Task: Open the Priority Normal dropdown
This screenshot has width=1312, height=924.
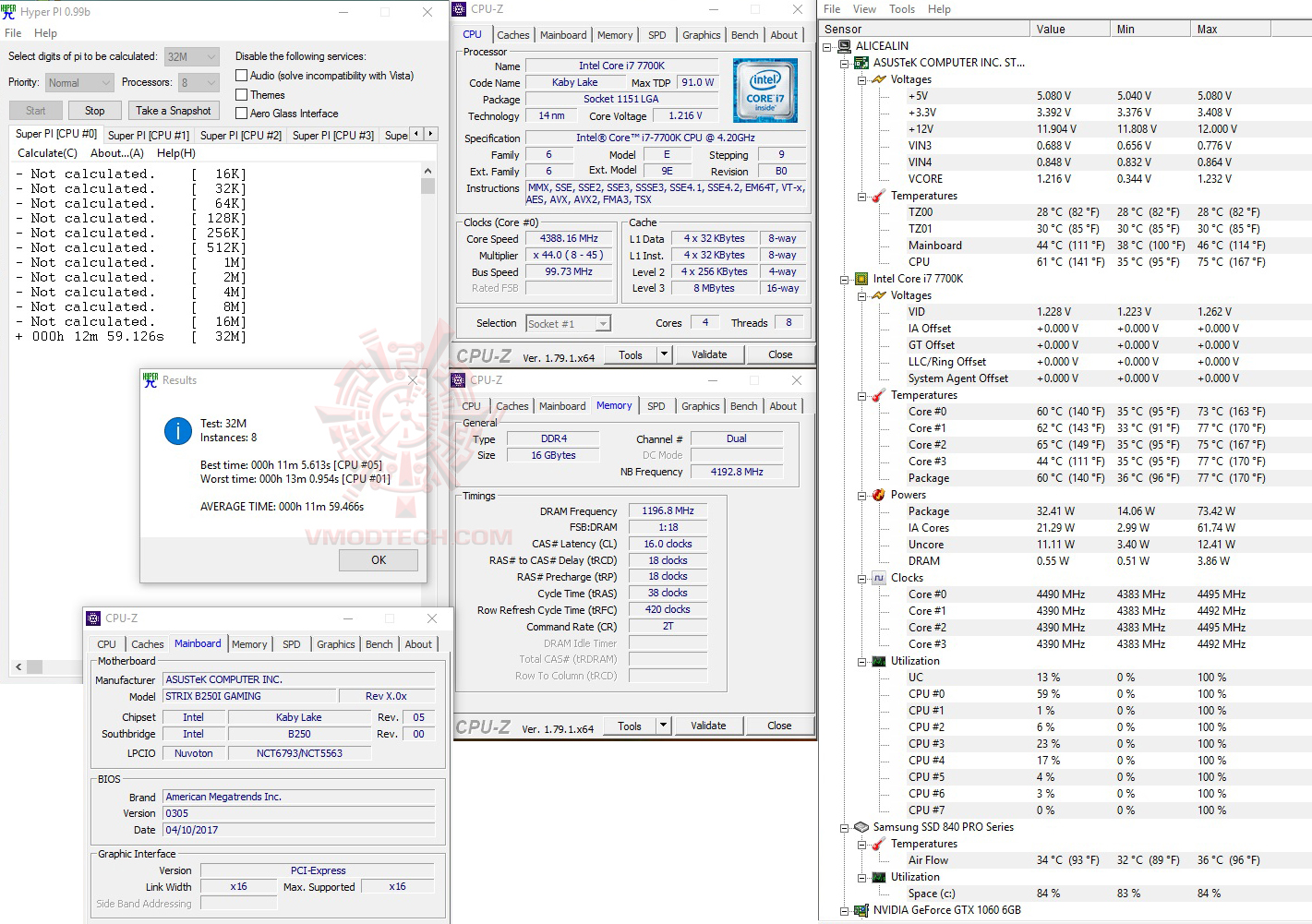Action: 79,83
